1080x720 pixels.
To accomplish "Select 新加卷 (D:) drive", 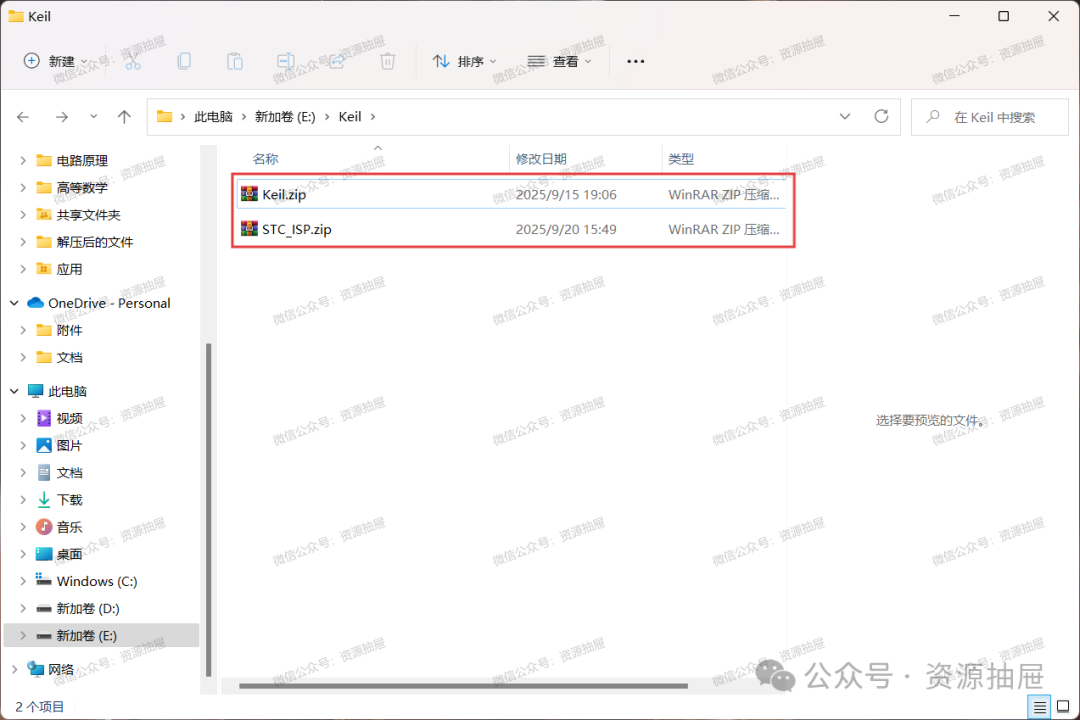I will pyautogui.click(x=87, y=608).
